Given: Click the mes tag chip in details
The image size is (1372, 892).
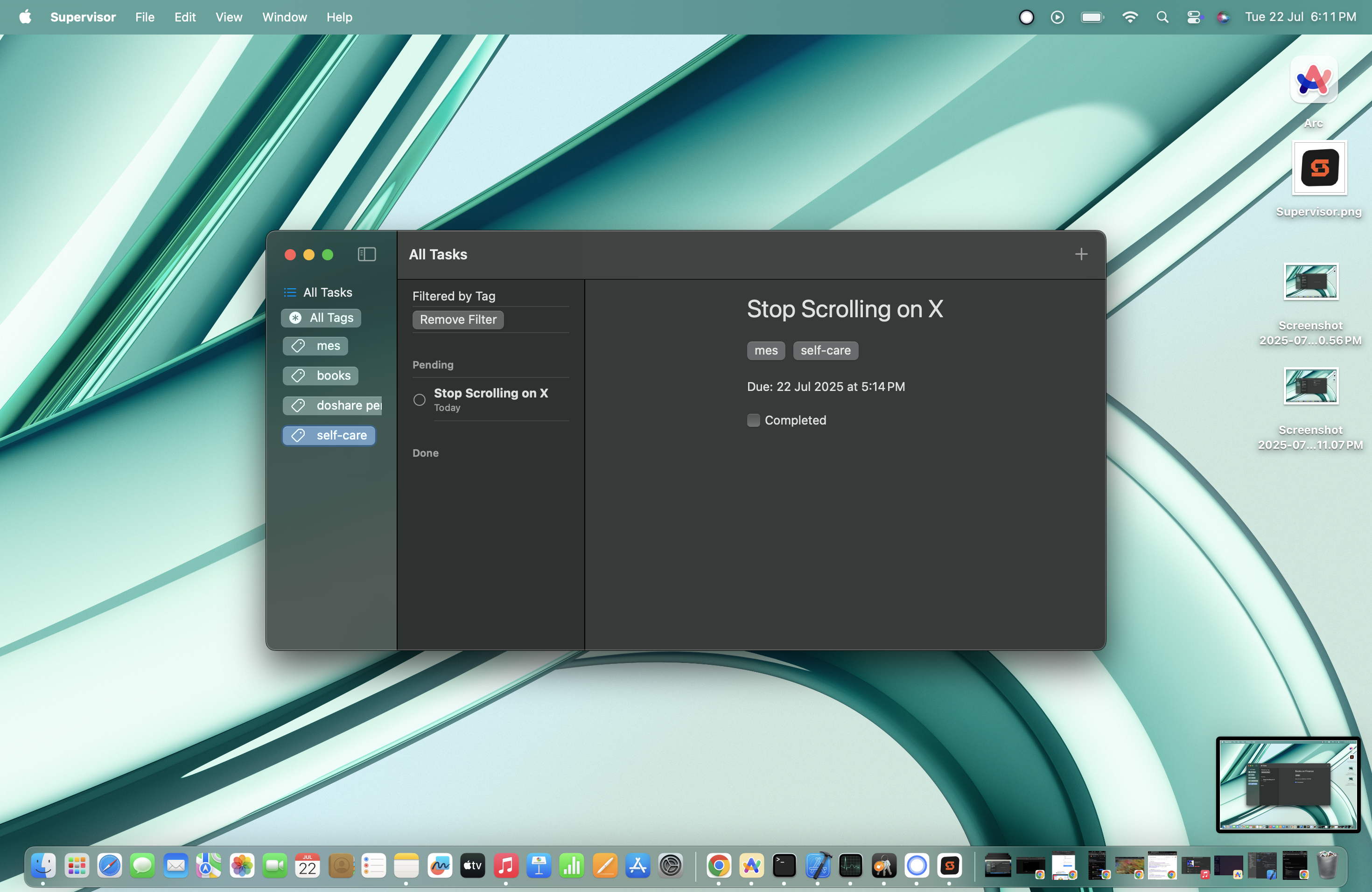Looking at the screenshot, I should [765, 350].
